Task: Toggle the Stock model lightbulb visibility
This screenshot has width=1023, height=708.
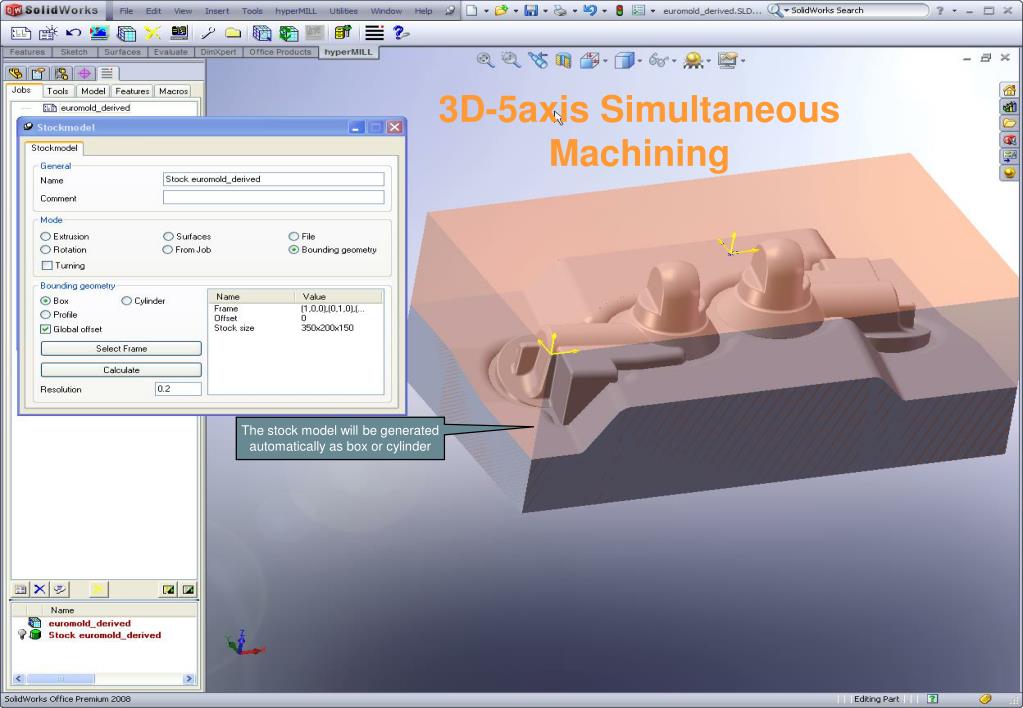Action: [x=21, y=635]
